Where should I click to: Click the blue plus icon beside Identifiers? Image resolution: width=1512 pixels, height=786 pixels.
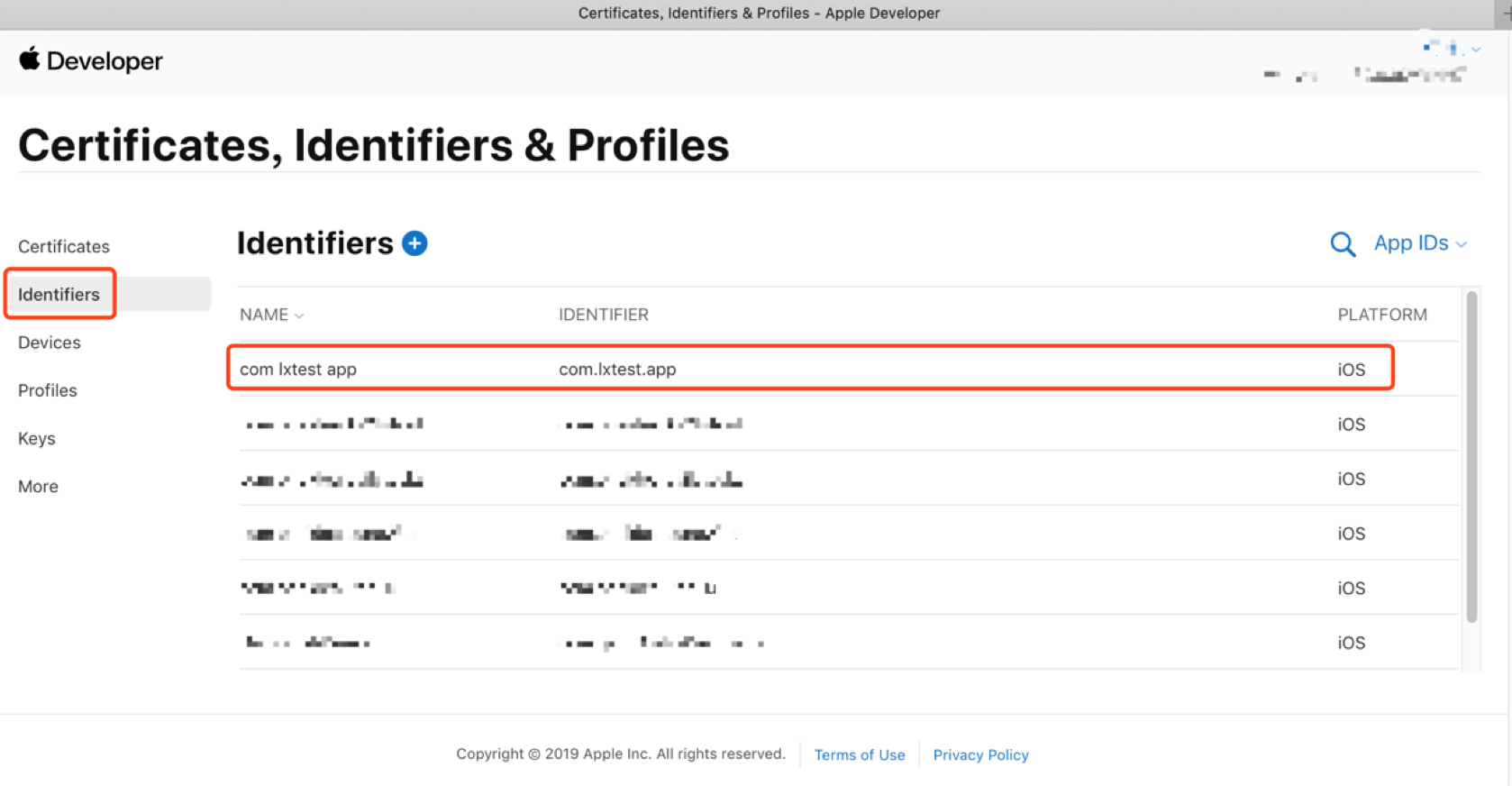pyautogui.click(x=414, y=243)
